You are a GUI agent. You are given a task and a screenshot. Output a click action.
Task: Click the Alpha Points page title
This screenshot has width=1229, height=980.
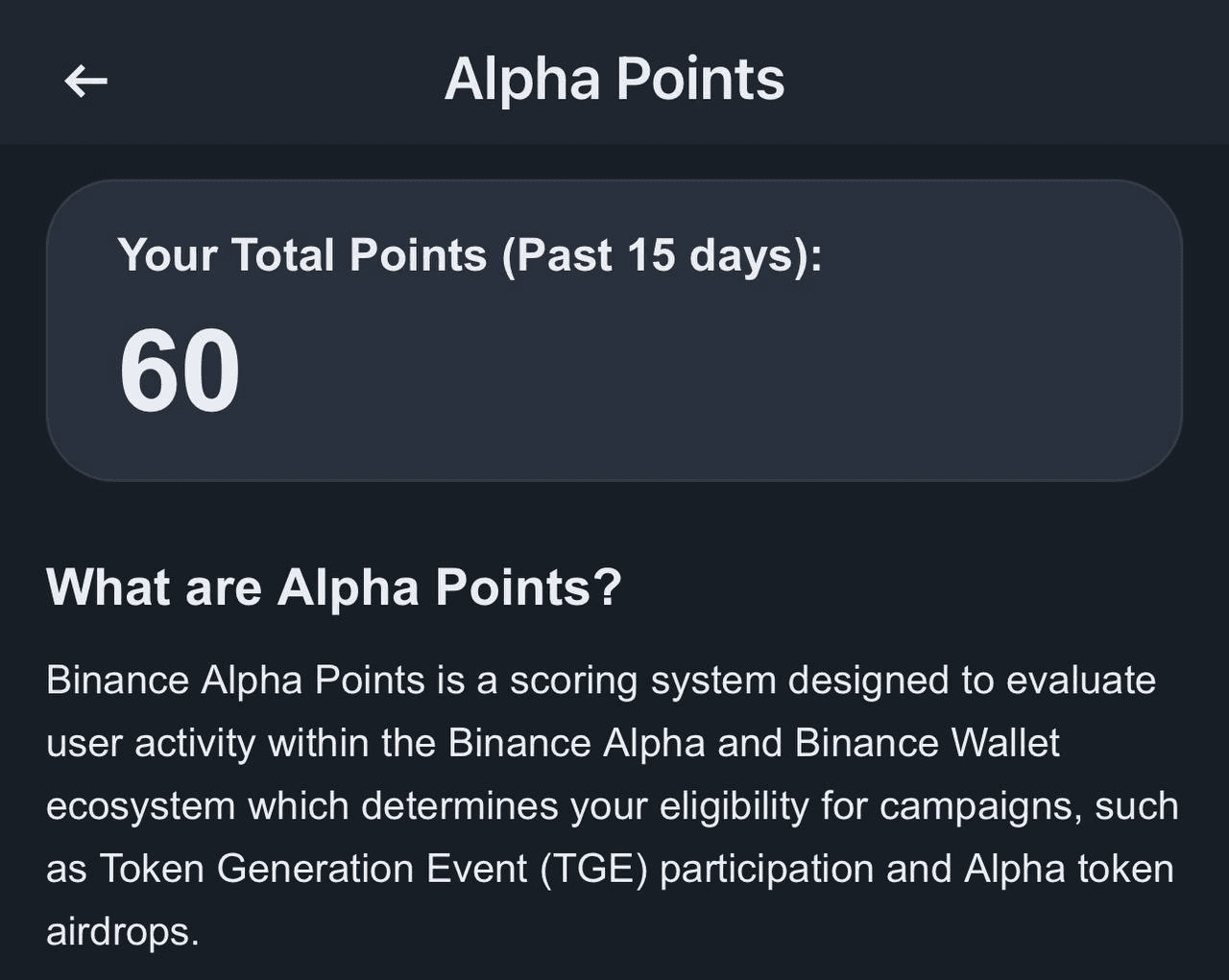pos(614,79)
